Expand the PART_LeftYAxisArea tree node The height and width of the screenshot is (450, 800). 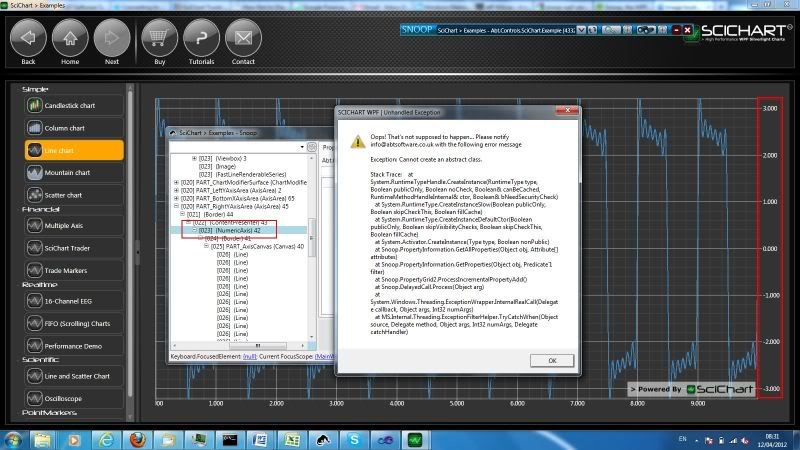pyautogui.click(x=177, y=190)
